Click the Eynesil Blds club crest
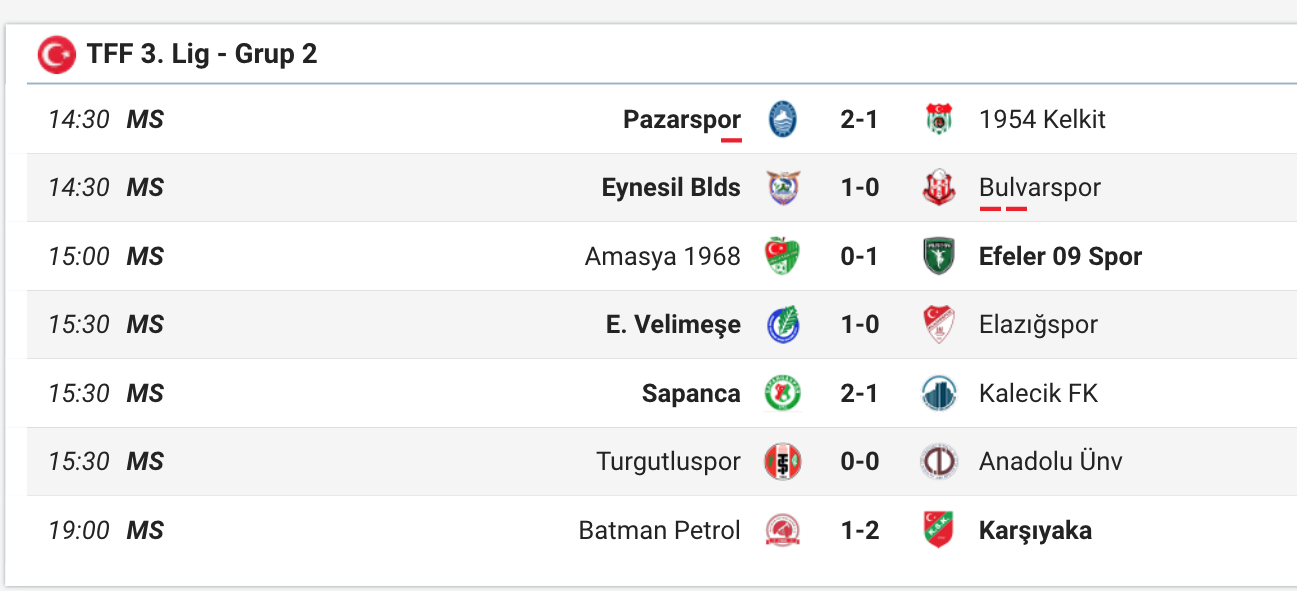 pyautogui.click(x=783, y=188)
